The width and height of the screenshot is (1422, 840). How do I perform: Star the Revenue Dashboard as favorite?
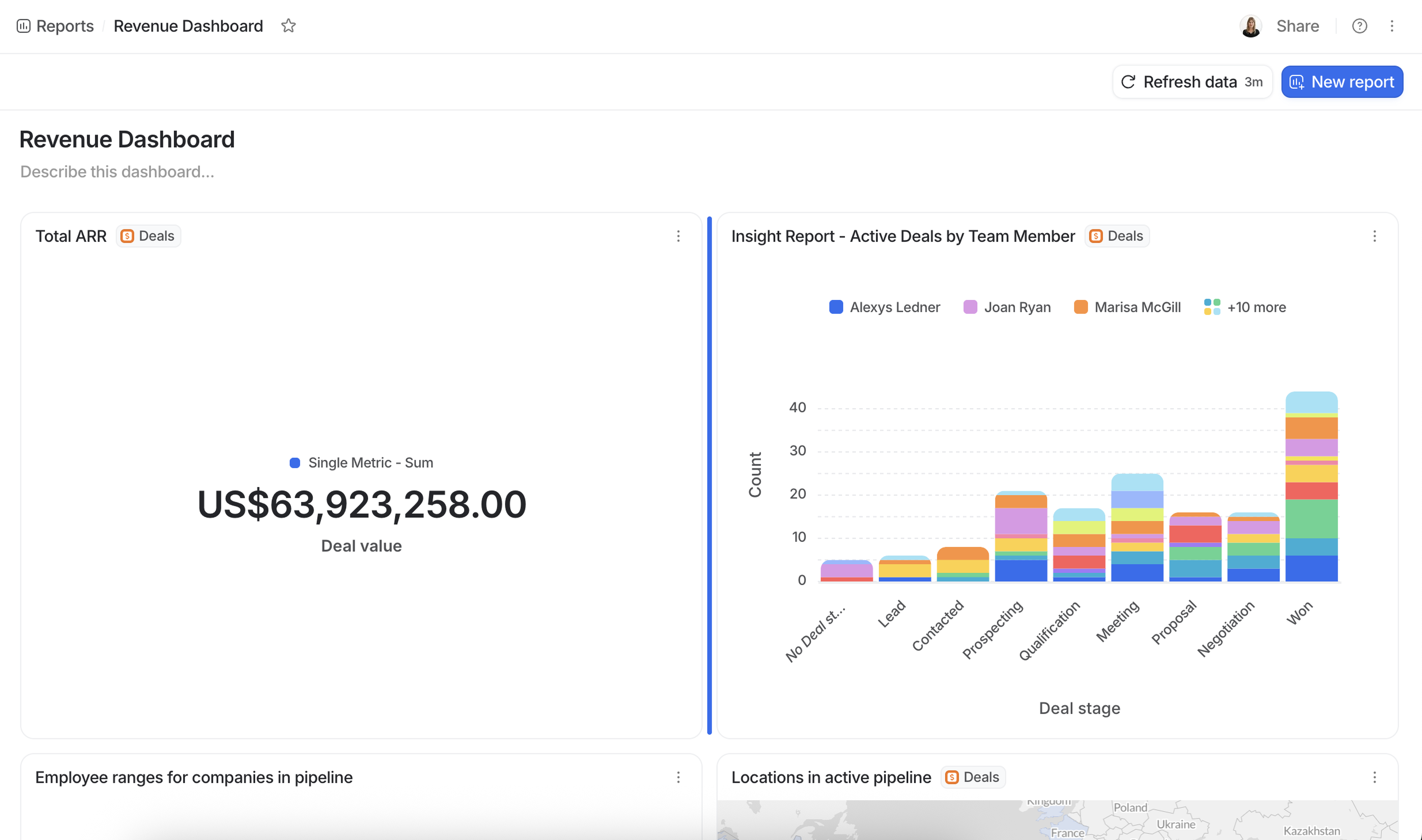[x=288, y=26]
